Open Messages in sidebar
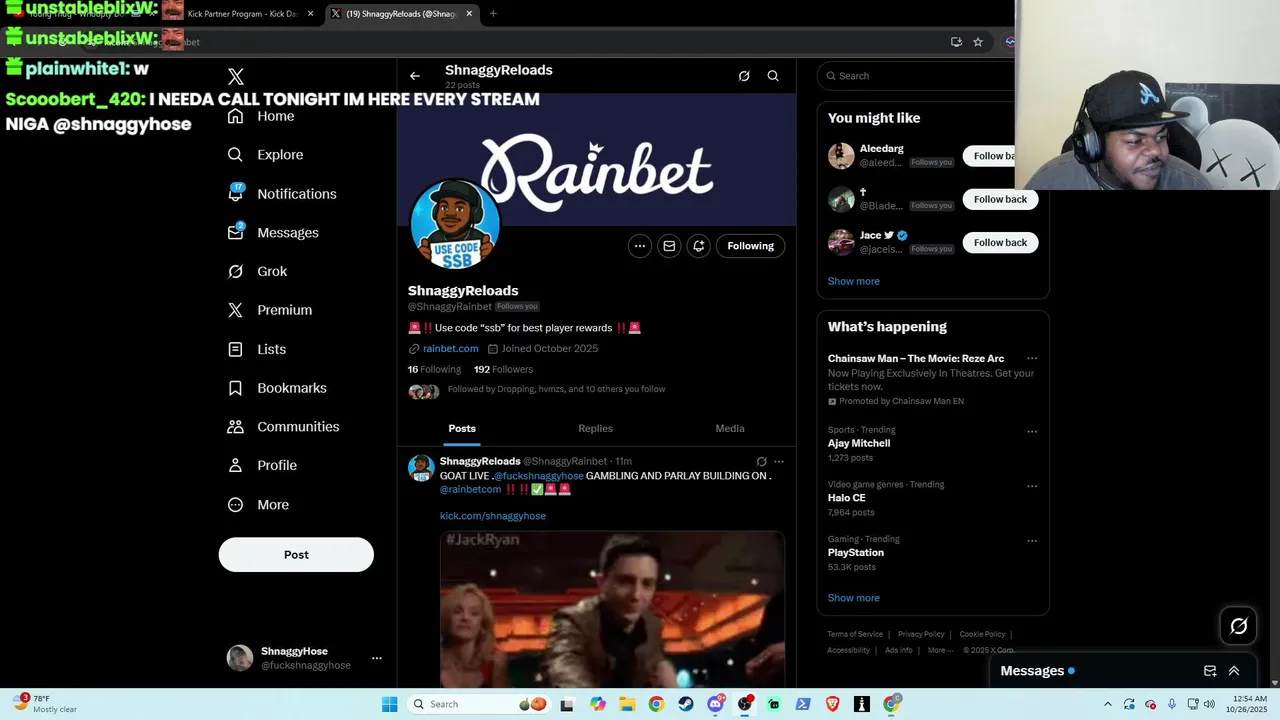 (x=273, y=233)
